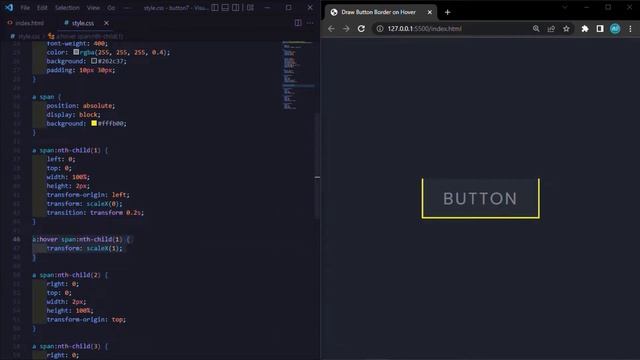Click the VS Code logo icon
This screenshot has width=640, height=360.
tap(9, 7)
